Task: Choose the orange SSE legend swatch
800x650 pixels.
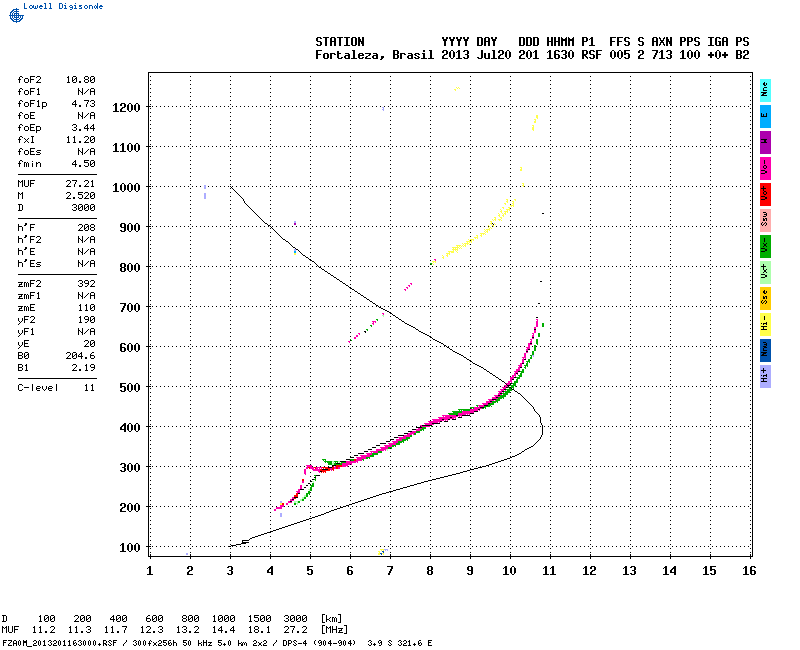Action: coord(765,298)
